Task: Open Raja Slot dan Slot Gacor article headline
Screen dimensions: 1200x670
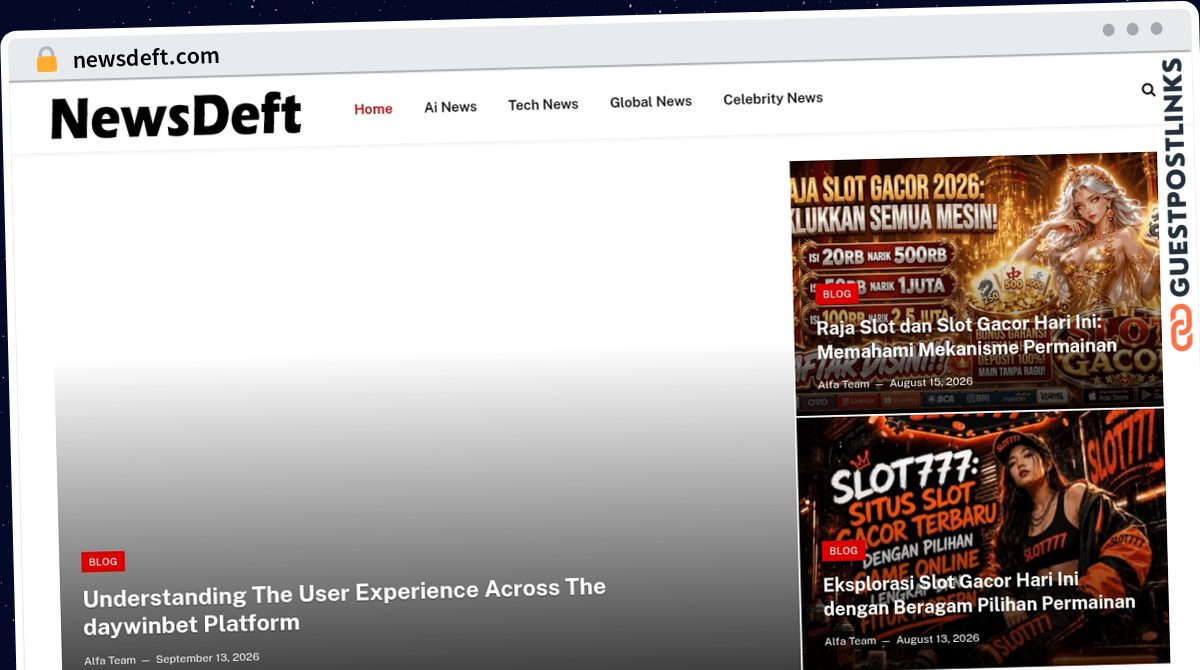Action: click(x=966, y=337)
